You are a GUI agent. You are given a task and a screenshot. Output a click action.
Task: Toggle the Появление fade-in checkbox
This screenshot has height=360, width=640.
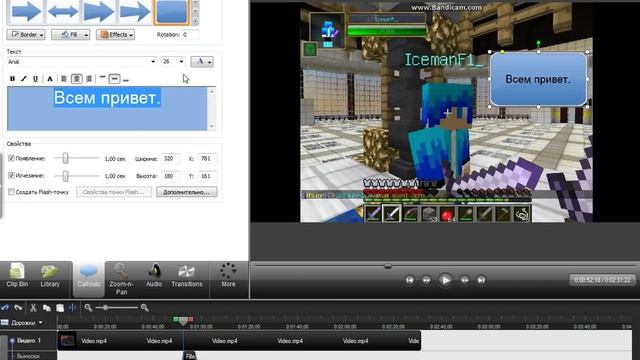[x=11, y=158]
